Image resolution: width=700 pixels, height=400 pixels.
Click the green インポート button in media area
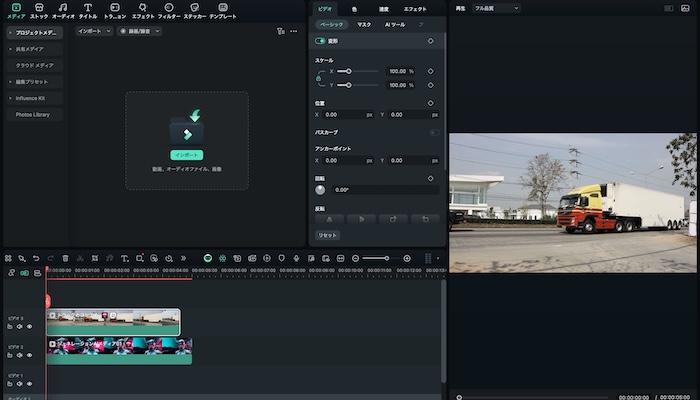click(186, 155)
